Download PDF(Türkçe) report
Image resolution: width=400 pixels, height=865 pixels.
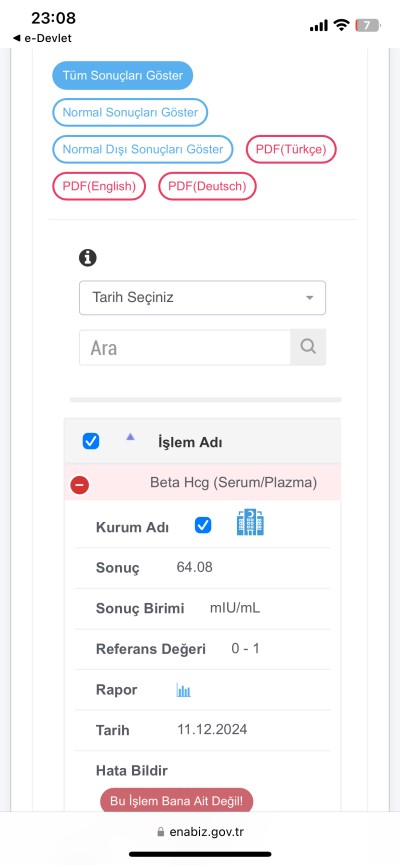[291, 149]
